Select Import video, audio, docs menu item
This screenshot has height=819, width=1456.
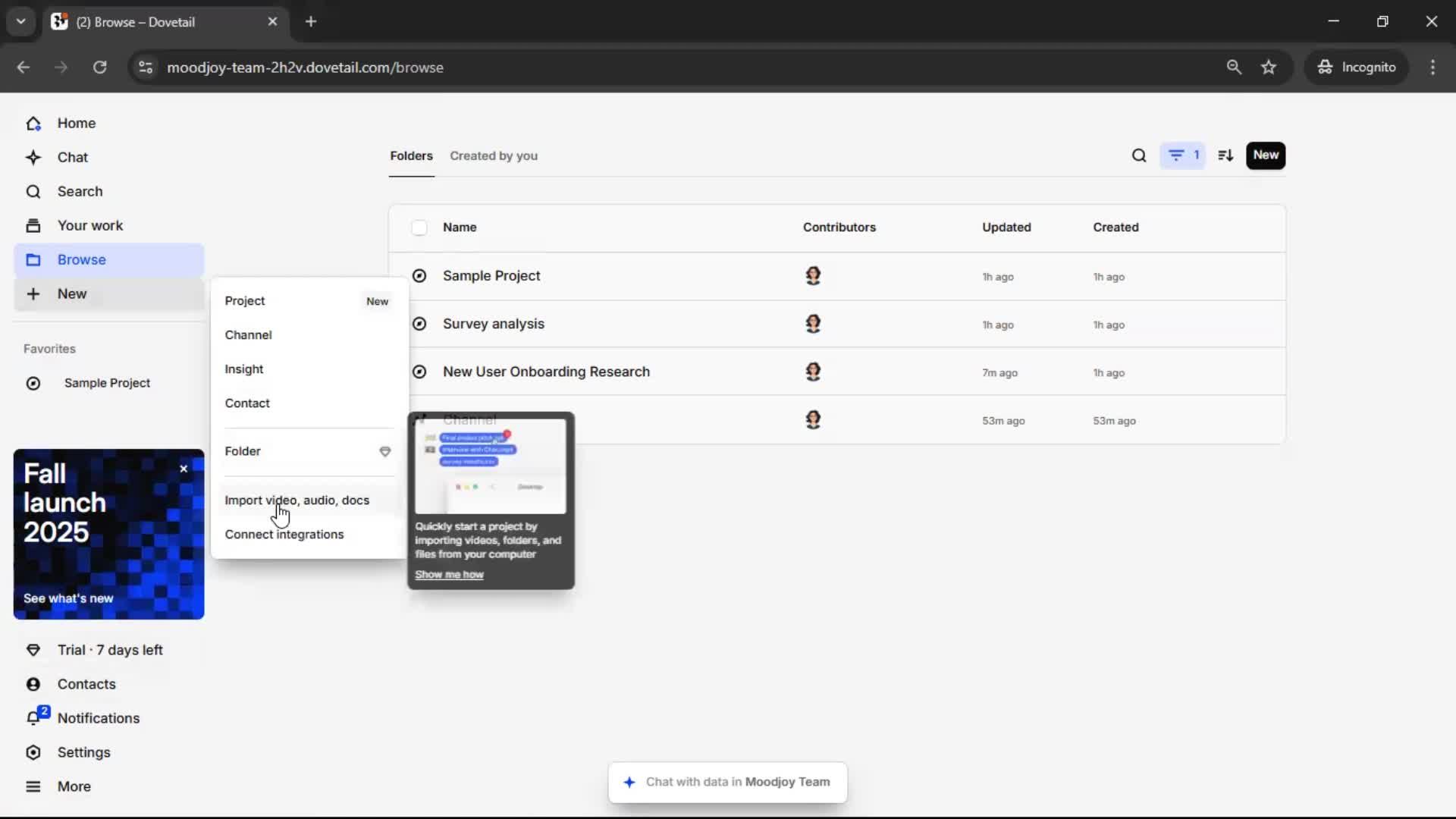tap(297, 500)
